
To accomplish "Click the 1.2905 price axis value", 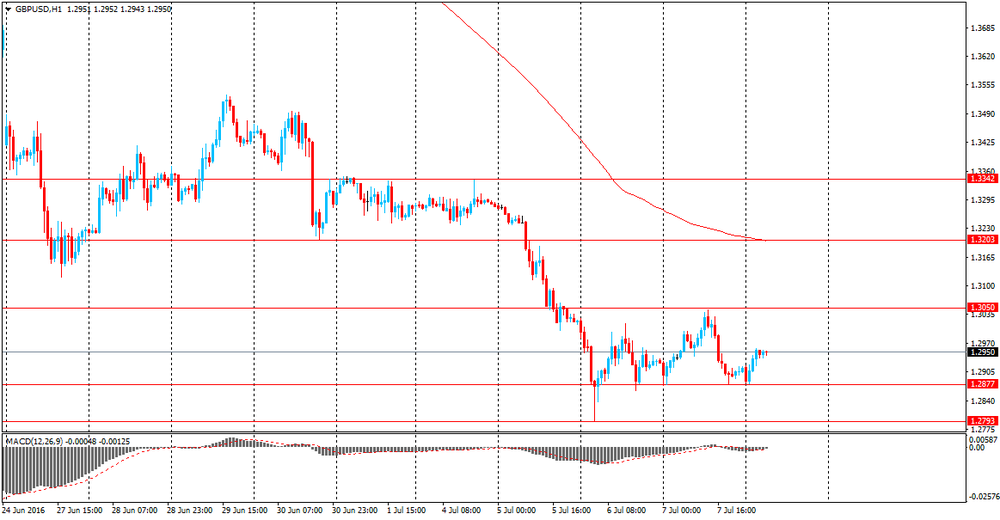I will 983,372.
